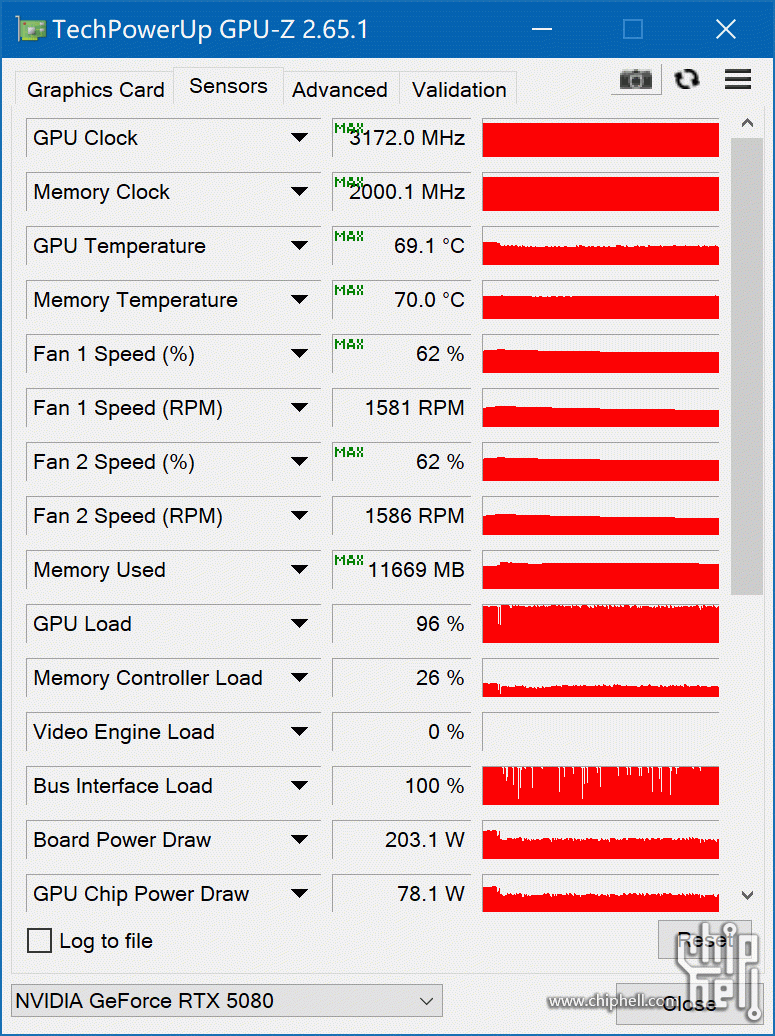Click the vertical scrollbar thumb
Image resolution: width=775 pixels, height=1036 pixels.
click(747, 366)
